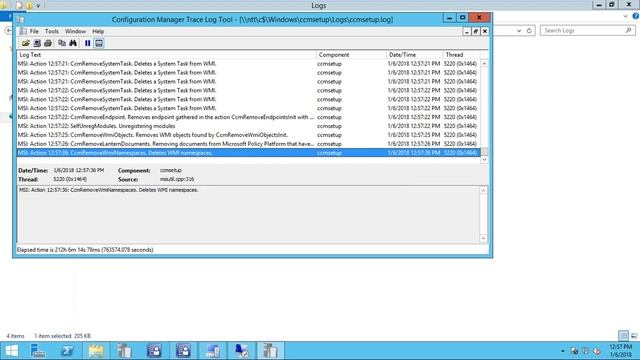This screenshot has height=360, width=640.
Task: Sort by the Log Text column header
Action: coord(167,55)
